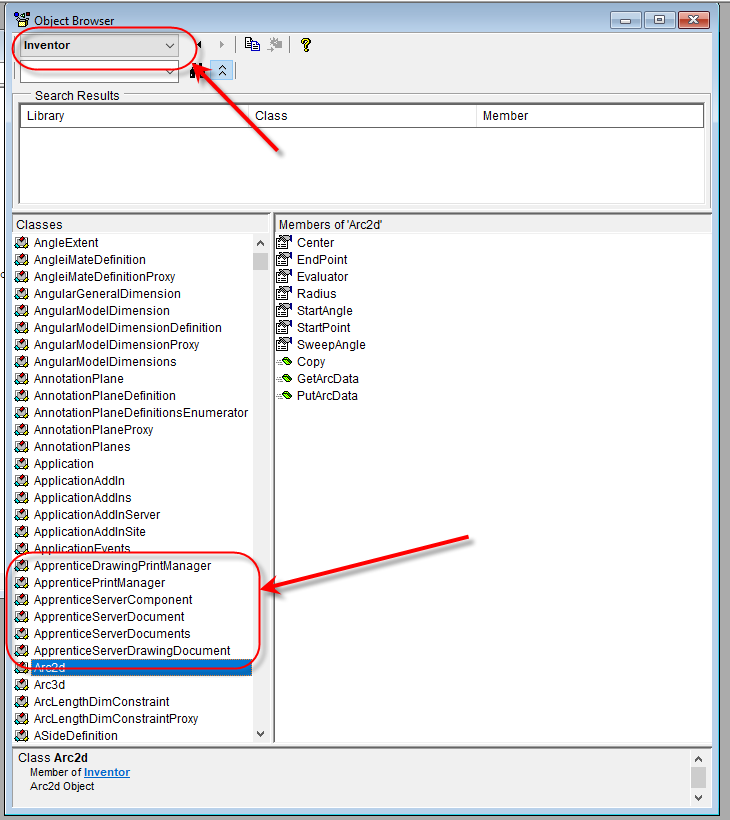Select AngularModelDimensionProxy class
This screenshot has width=730, height=820.
[116, 345]
